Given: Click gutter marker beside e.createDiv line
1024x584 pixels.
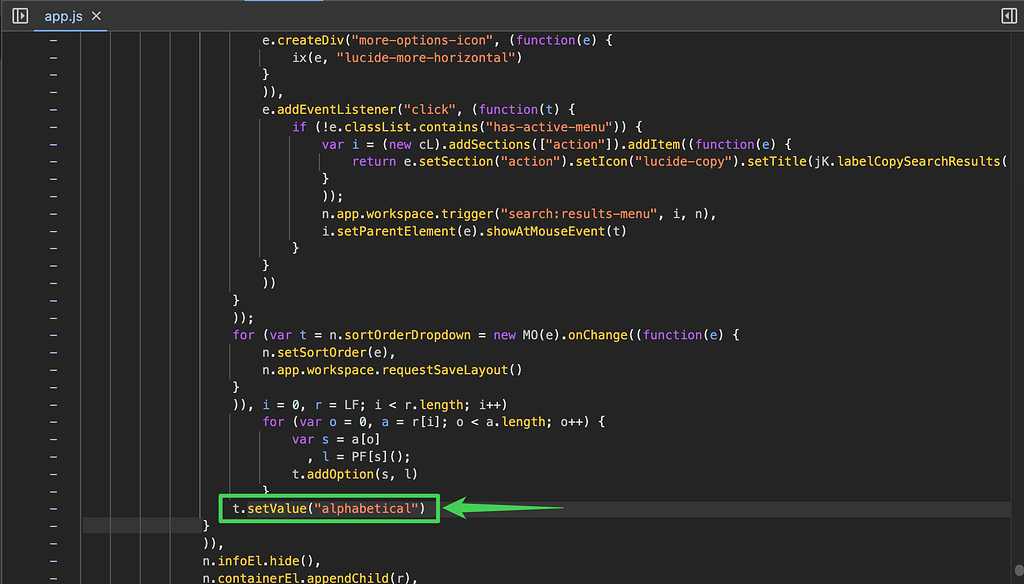Looking at the screenshot, I should pyautogui.click(x=52, y=40).
